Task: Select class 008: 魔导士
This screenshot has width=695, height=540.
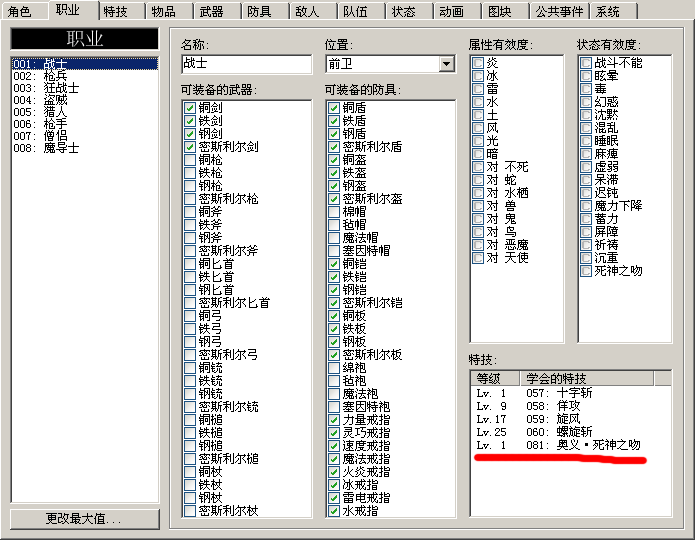Action: point(84,148)
